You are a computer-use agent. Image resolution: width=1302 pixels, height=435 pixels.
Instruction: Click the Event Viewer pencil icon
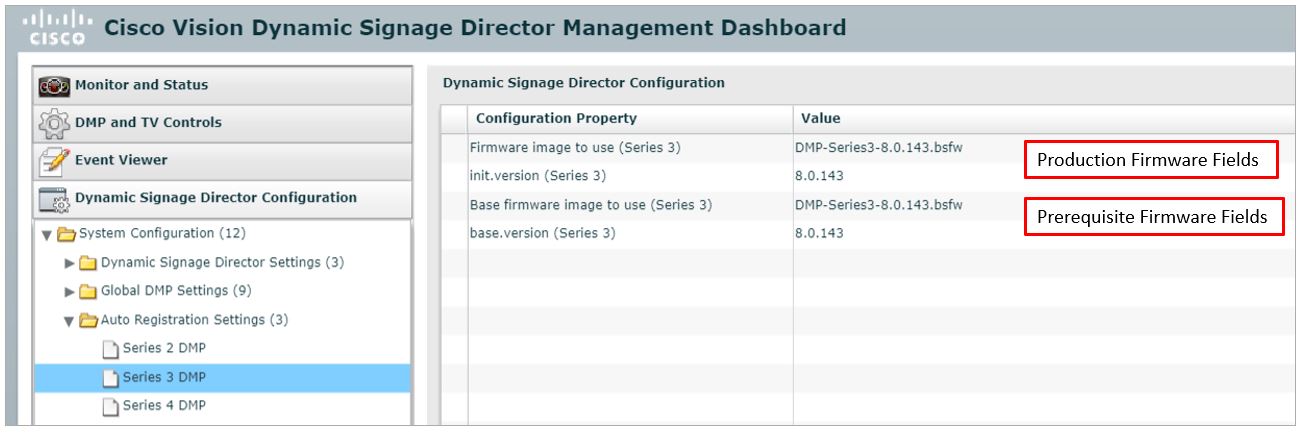pos(51,161)
